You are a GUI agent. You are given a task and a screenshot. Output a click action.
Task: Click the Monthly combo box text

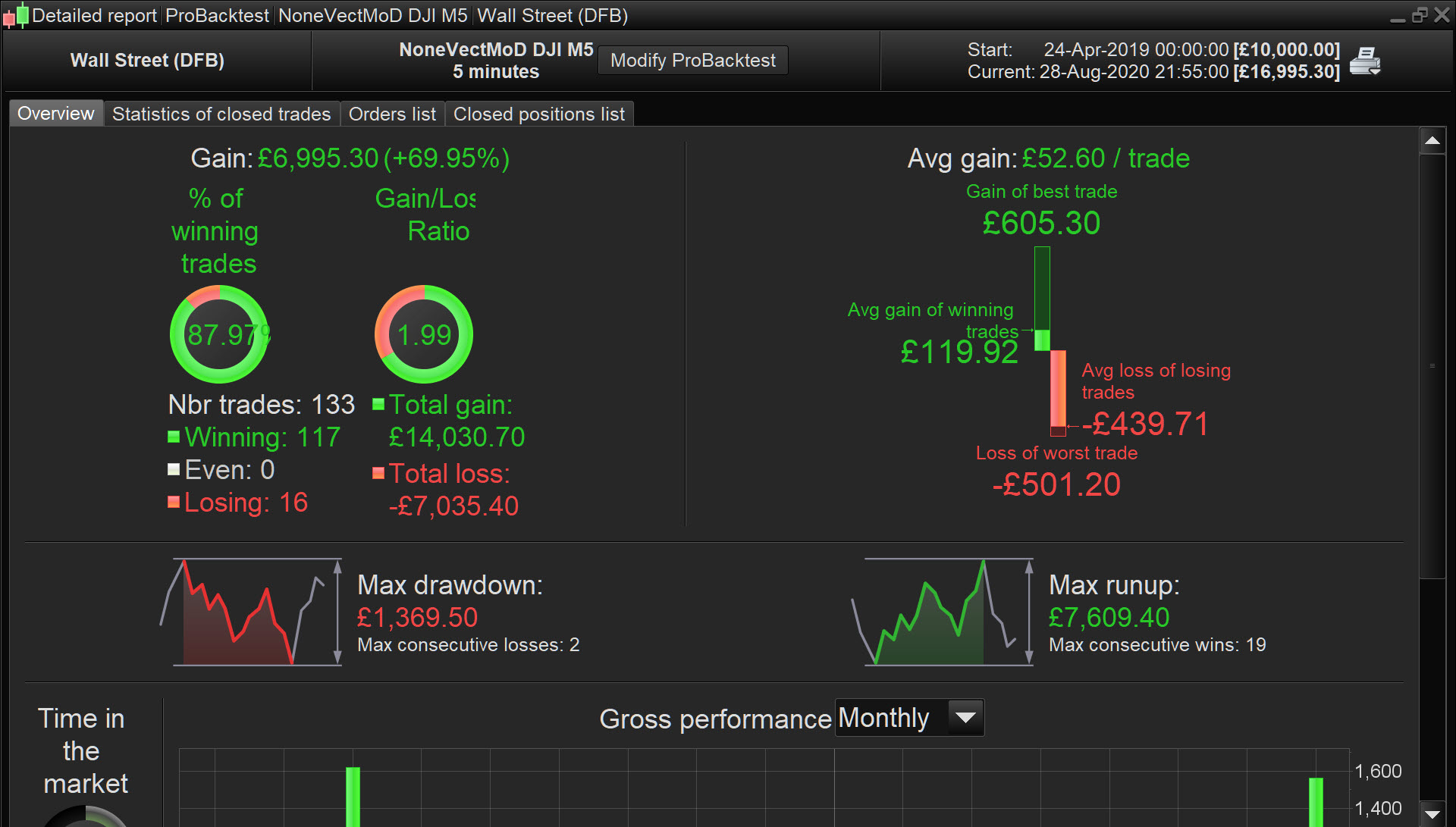pyautogui.click(x=883, y=717)
